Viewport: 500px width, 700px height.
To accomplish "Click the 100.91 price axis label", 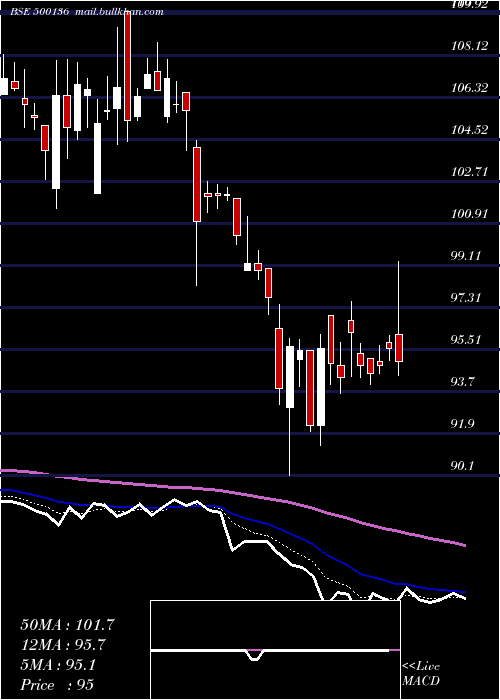I will click(469, 214).
